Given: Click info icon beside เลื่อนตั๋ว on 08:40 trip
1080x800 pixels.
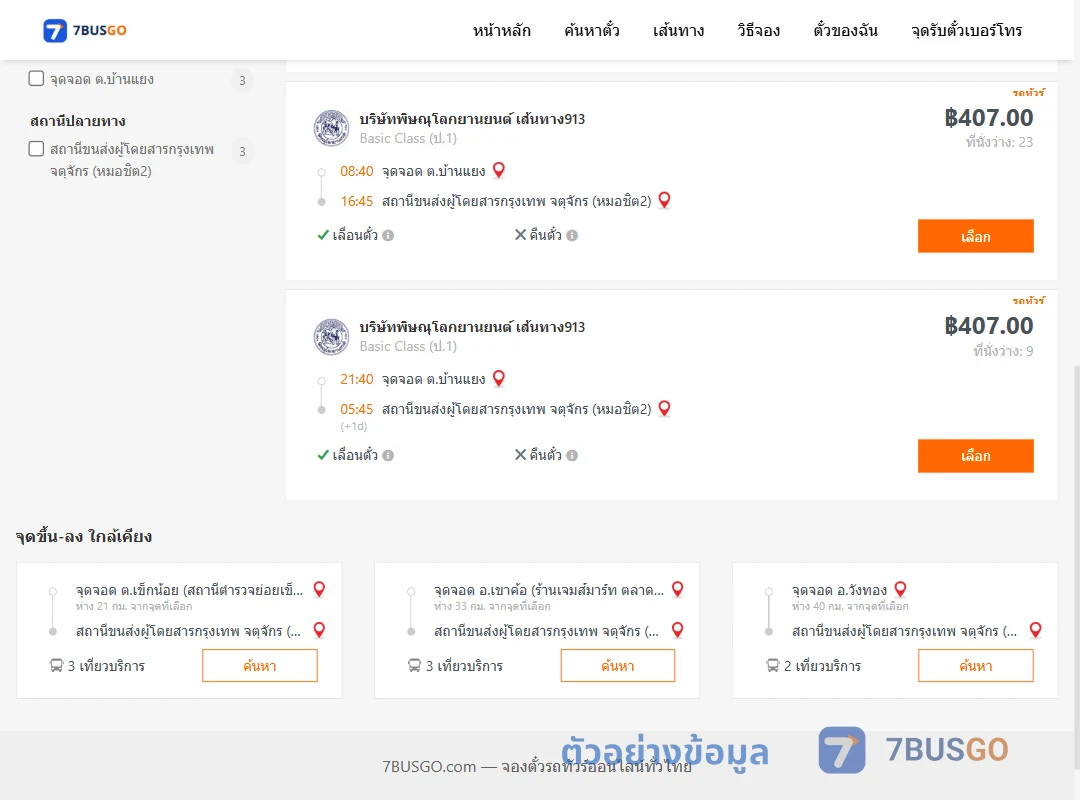Looking at the screenshot, I should (x=388, y=236).
